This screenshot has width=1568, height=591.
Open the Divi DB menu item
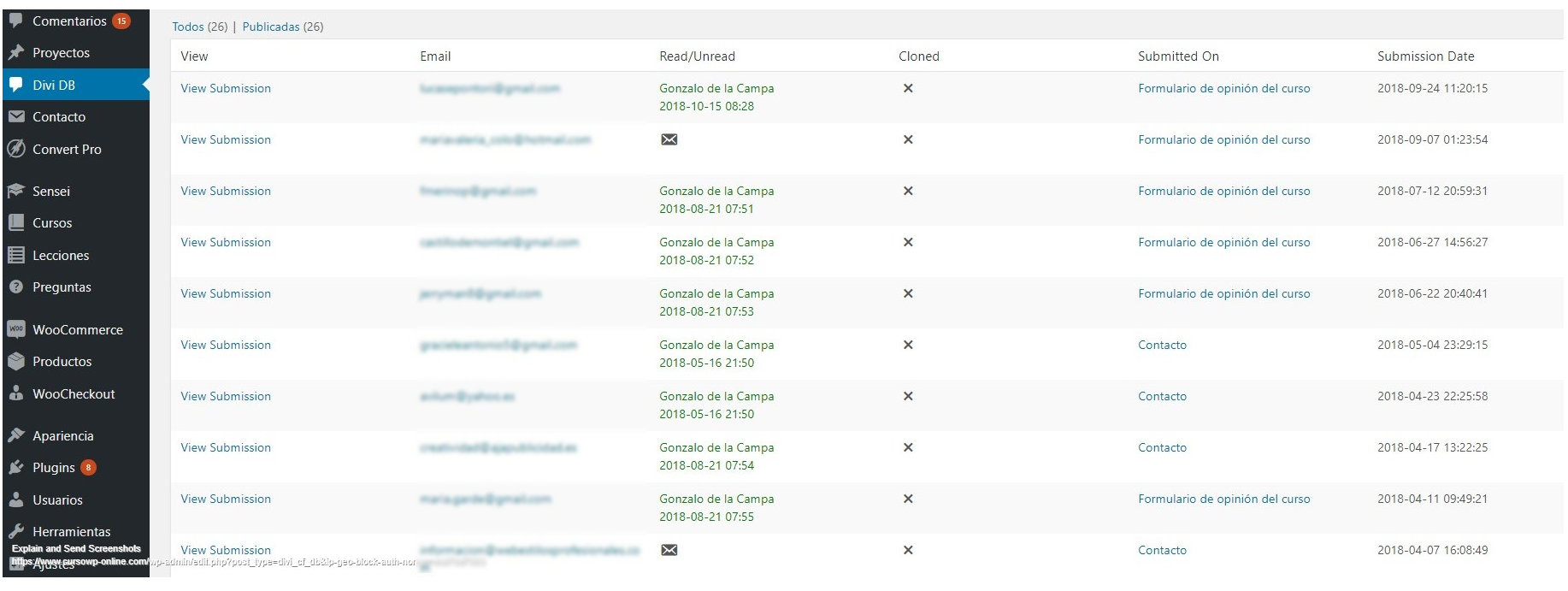click(x=54, y=85)
